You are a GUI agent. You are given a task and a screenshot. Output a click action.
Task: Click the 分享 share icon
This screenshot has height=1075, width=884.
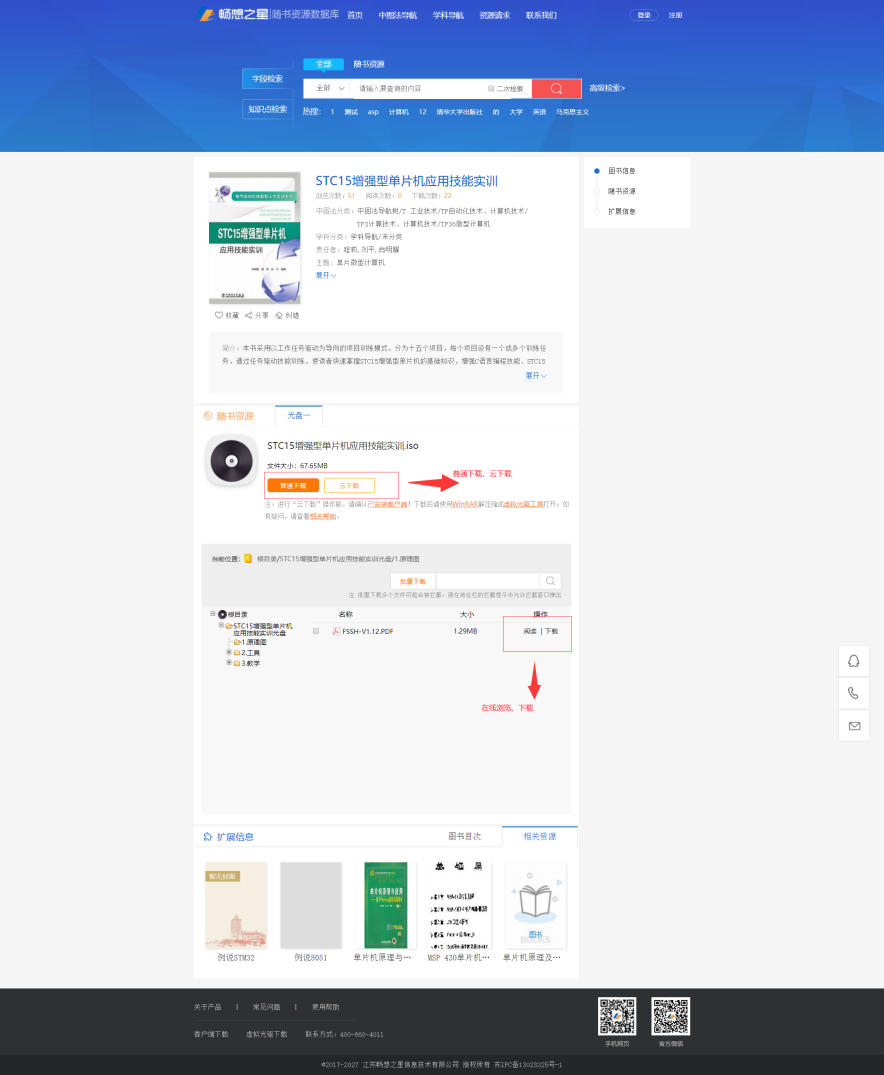249,315
